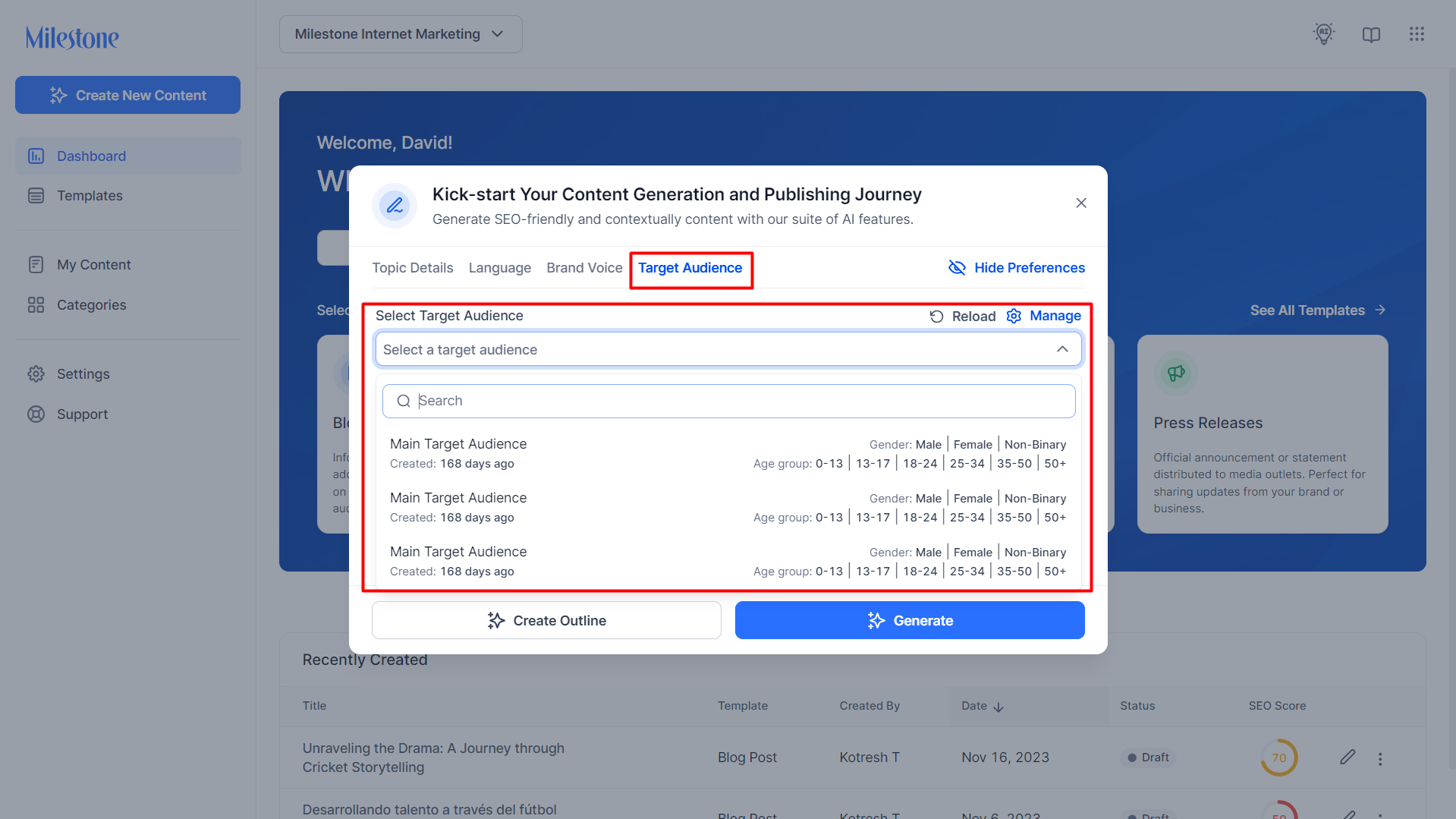Click 'Desarrollando talento a través del fútbol' title
The width and height of the screenshot is (1456, 819).
pos(429,810)
